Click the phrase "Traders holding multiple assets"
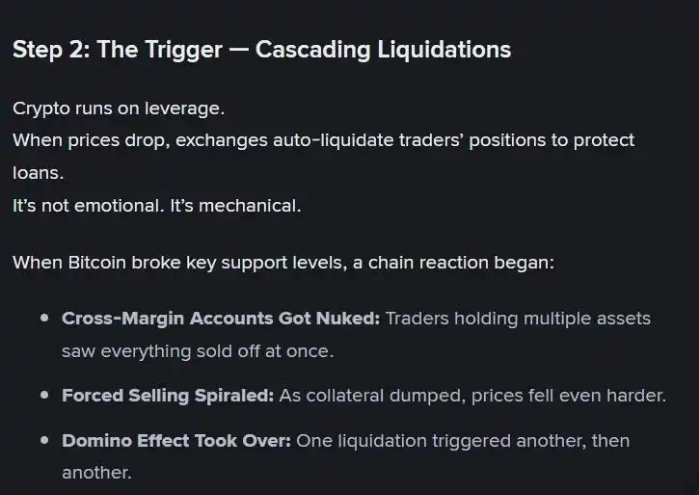699x495 pixels. click(x=517, y=319)
